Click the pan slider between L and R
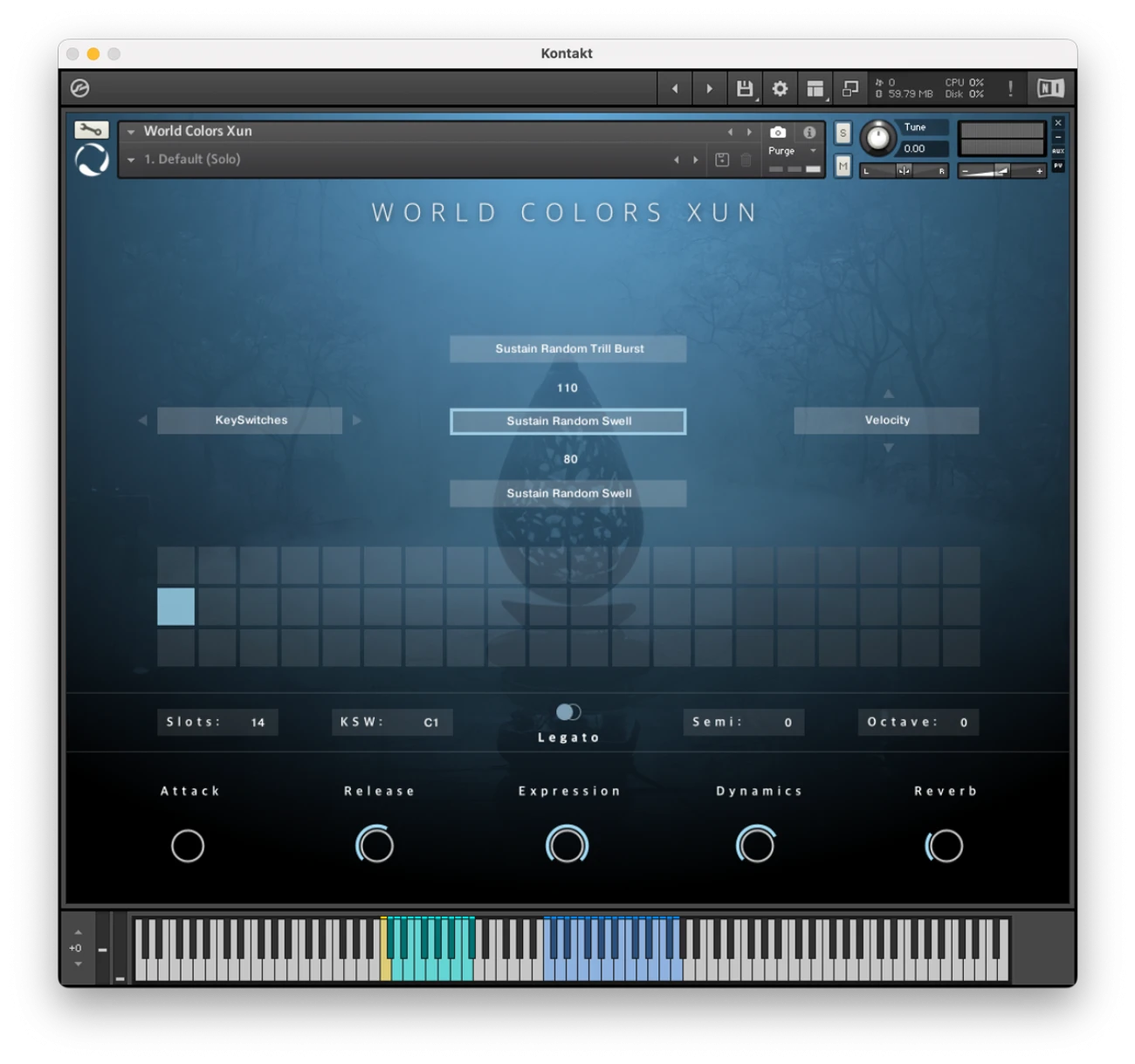The height and width of the screenshot is (1064, 1135). pos(905,171)
